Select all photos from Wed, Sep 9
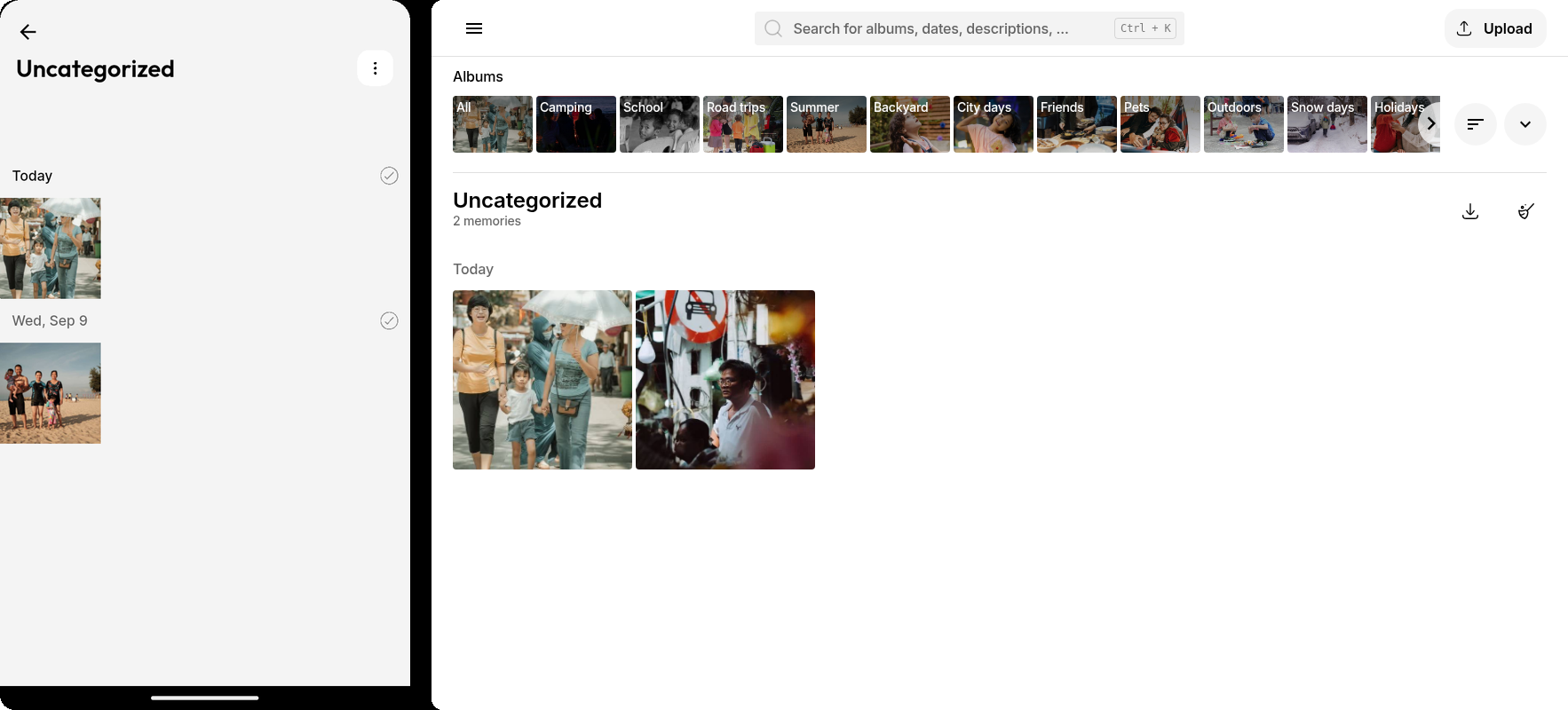This screenshot has width=1568, height=710. [x=389, y=320]
